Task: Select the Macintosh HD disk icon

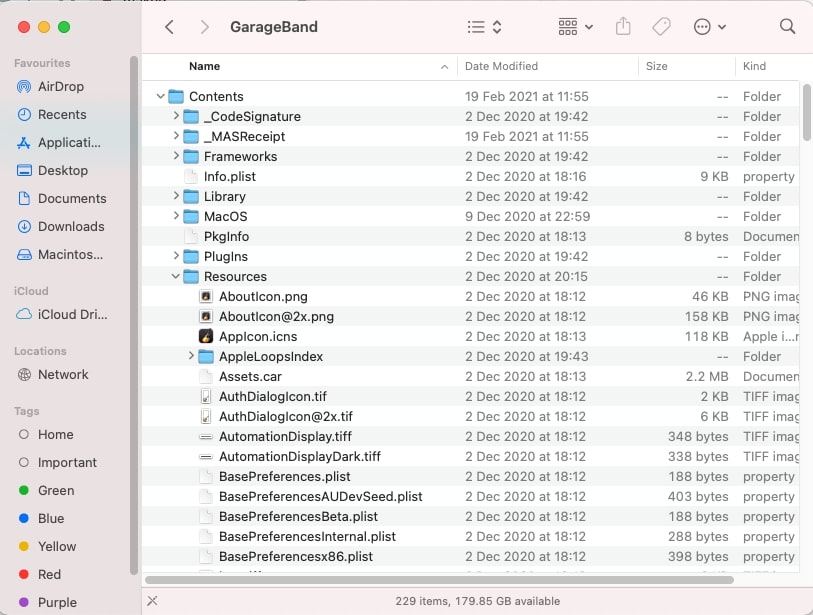Action: point(24,255)
